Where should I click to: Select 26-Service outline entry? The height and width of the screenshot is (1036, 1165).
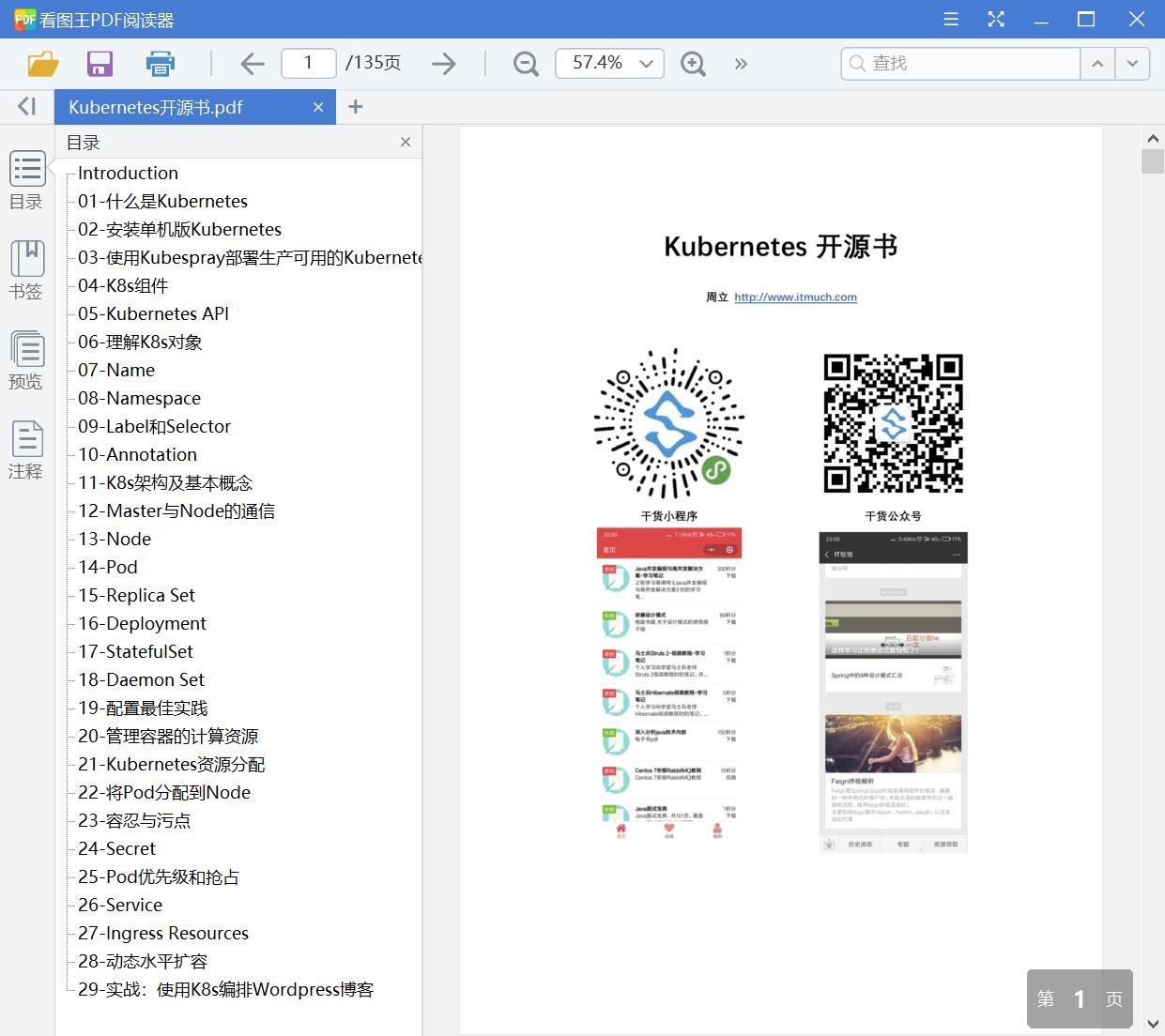tap(120, 905)
